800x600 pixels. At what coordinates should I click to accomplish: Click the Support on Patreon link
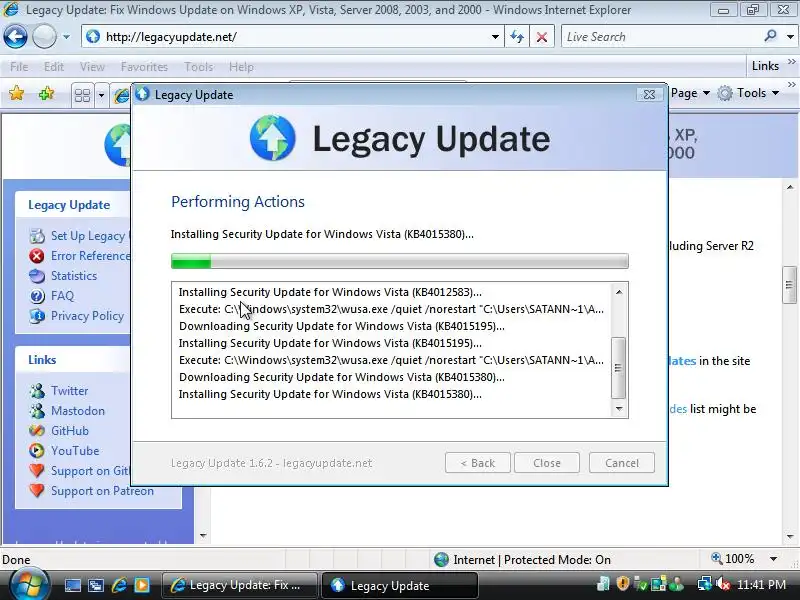click(x=102, y=491)
